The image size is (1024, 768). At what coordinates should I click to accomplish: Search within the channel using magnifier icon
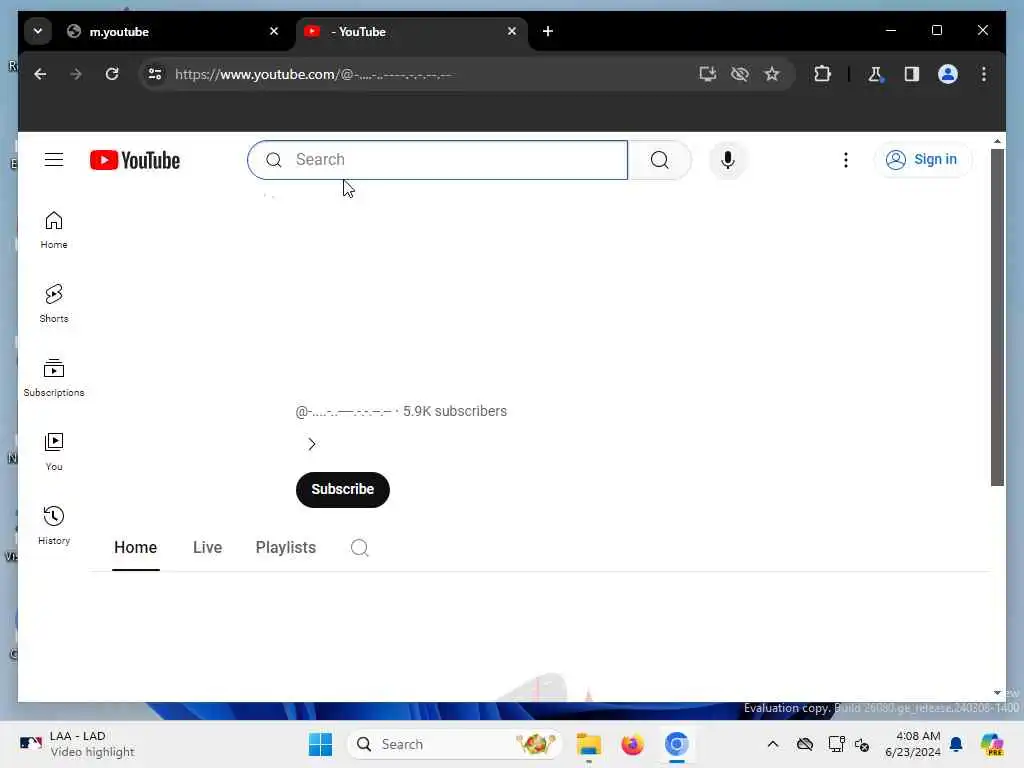tap(359, 547)
